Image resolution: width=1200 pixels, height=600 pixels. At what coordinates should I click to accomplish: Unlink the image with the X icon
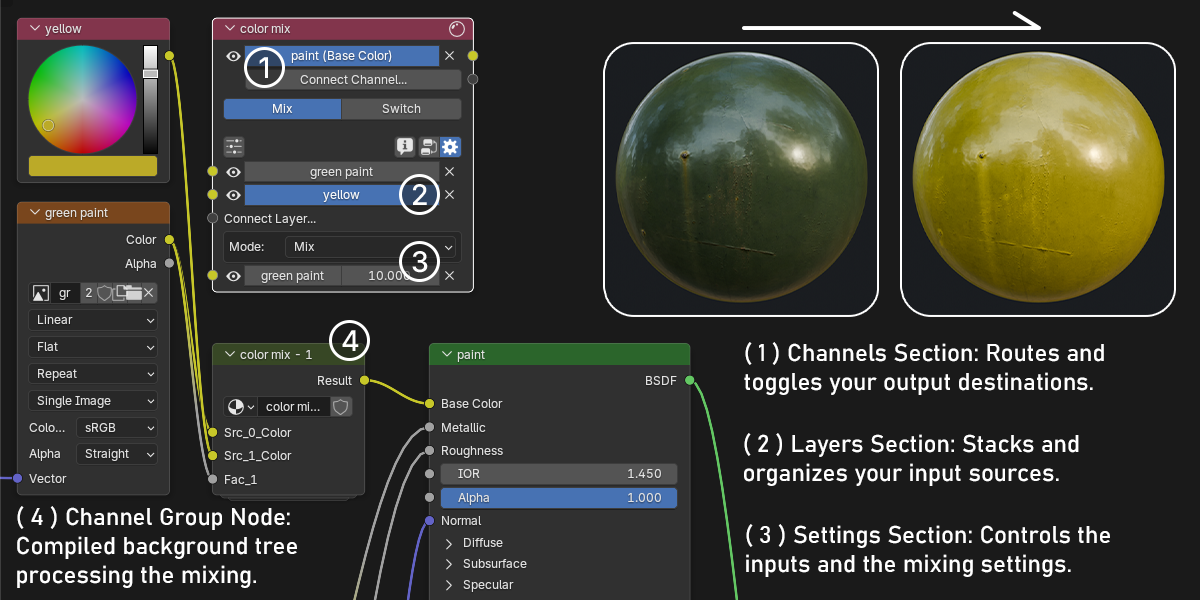click(148, 293)
